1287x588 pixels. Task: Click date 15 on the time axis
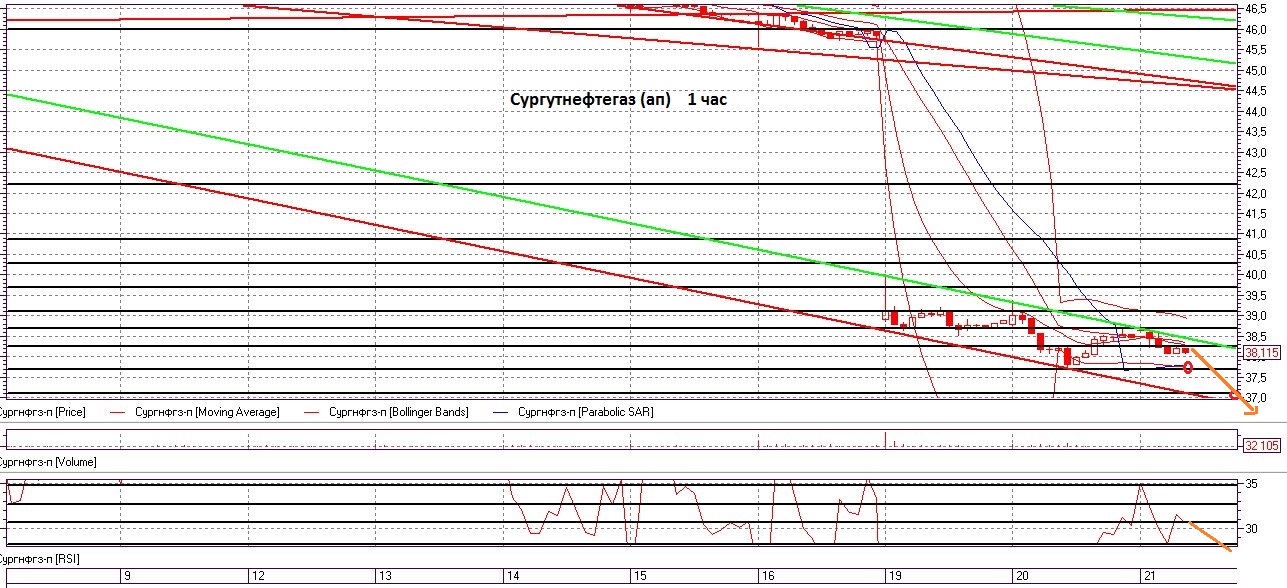point(640,576)
